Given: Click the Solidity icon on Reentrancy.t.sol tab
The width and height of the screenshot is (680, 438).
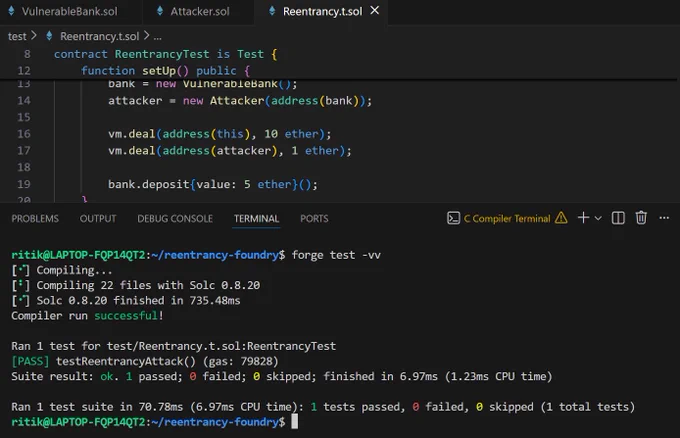Looking at the screenshot, I should point(272,11).
